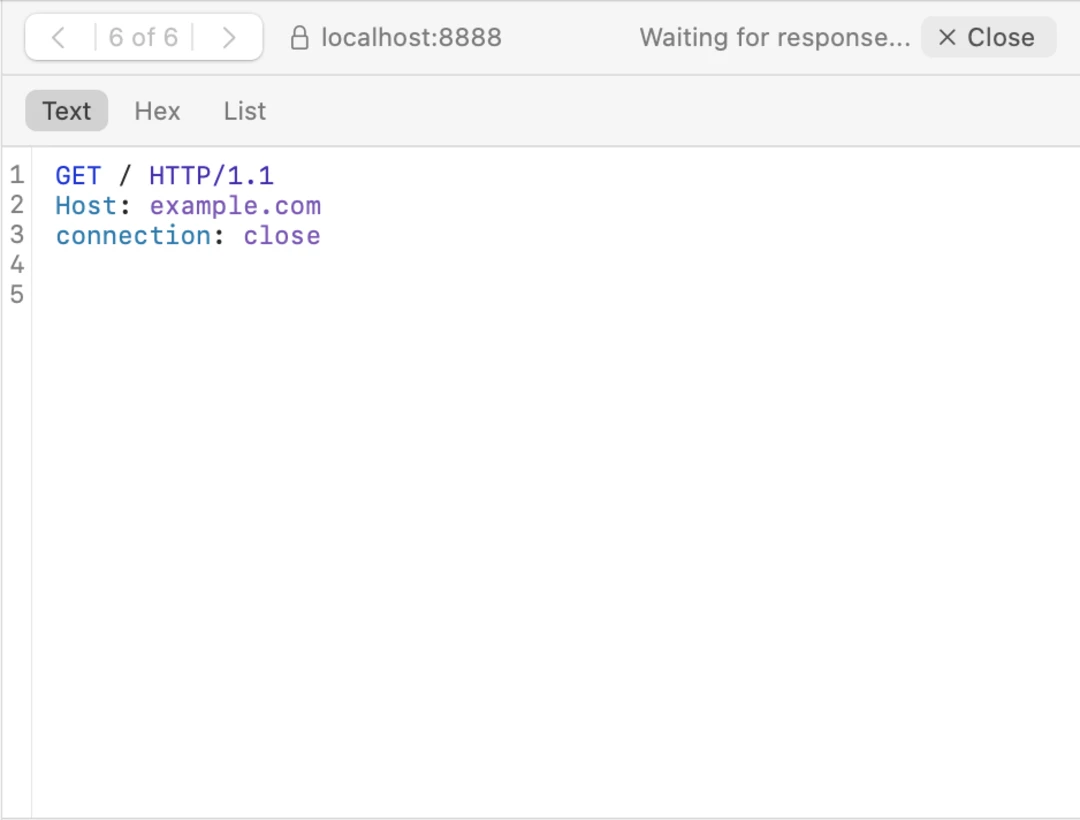Click the padlock icon beside localhost:8888
Image resolution: width=1080 pixels, height=820 pixels.
pos(298,38)
